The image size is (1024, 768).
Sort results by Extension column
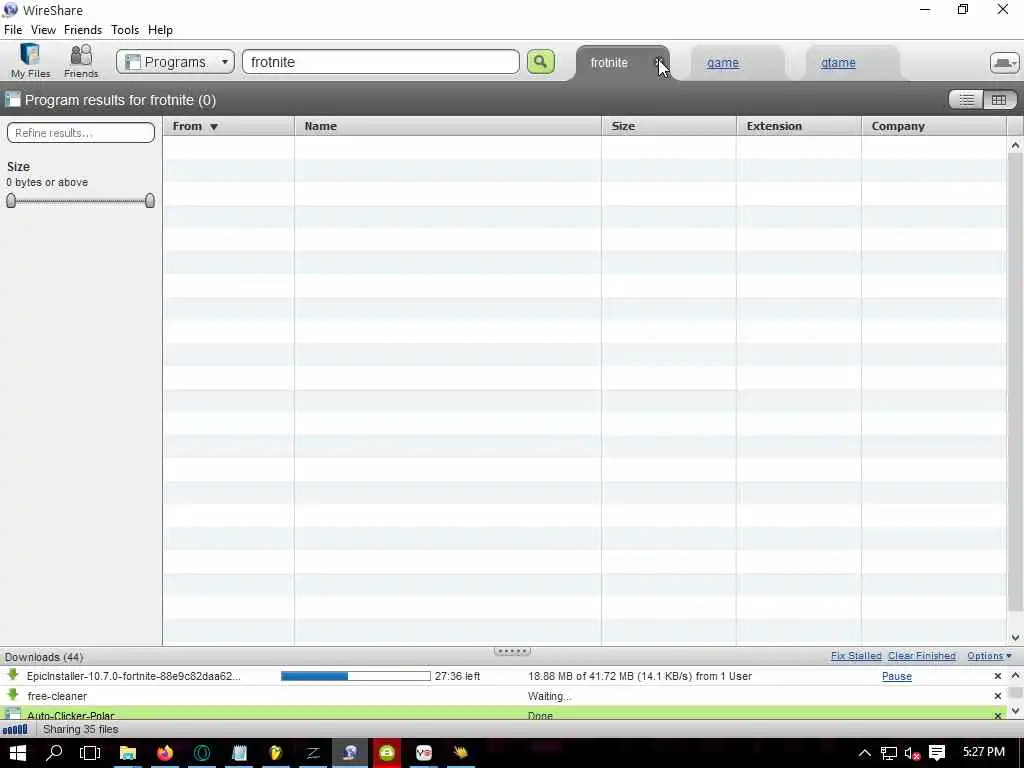pyautogui.click(x=799, y=126)
